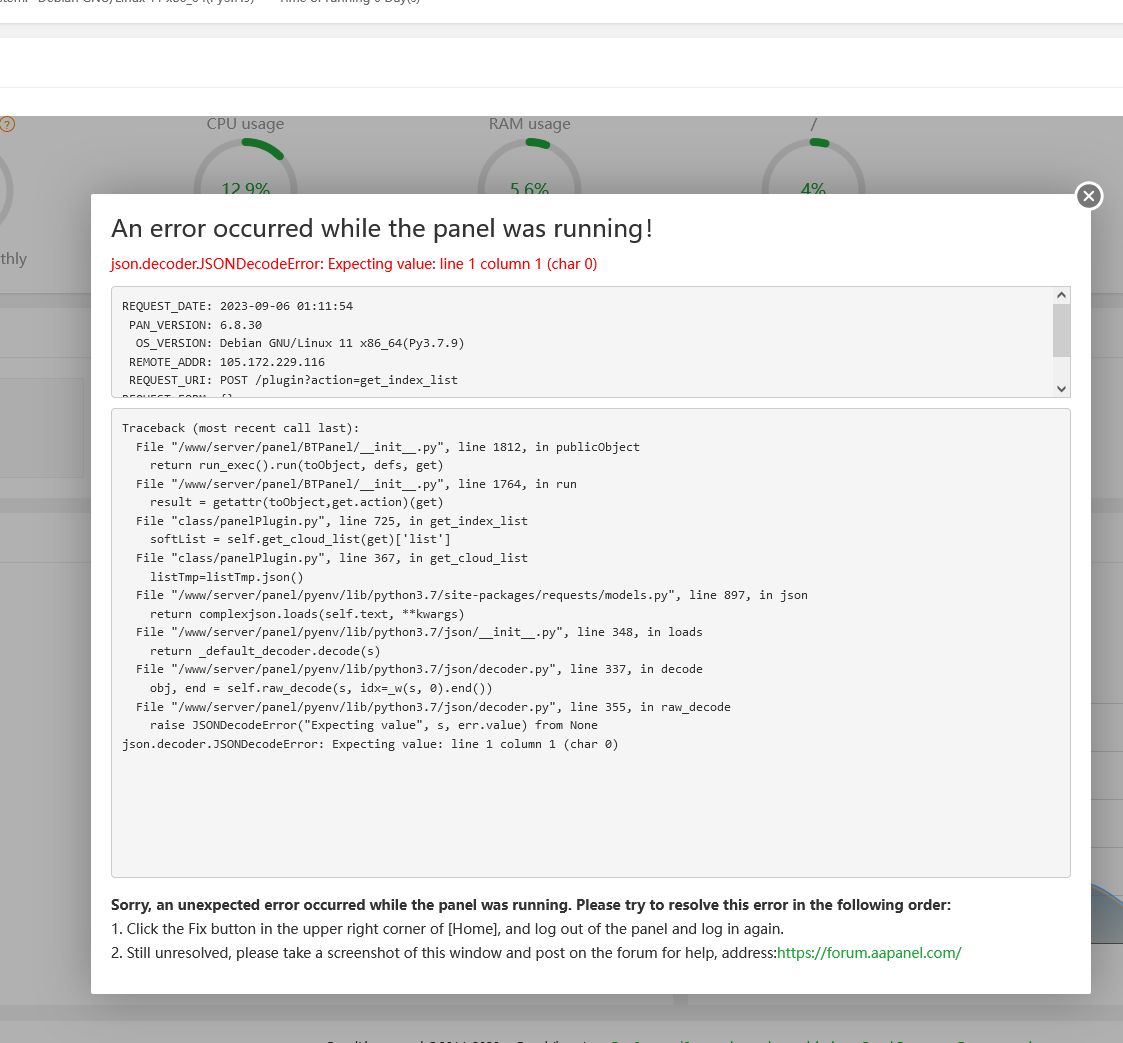Viewport: 1123px width, 1043px height.
Task: Click the CPU usage label
Action: (246, 124)
